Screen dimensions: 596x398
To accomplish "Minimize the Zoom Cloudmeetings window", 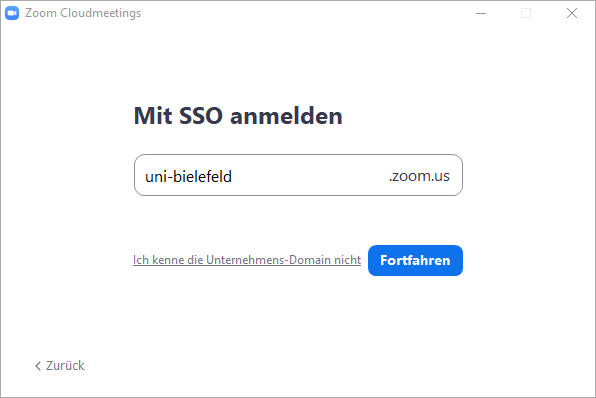I will 481,13.
